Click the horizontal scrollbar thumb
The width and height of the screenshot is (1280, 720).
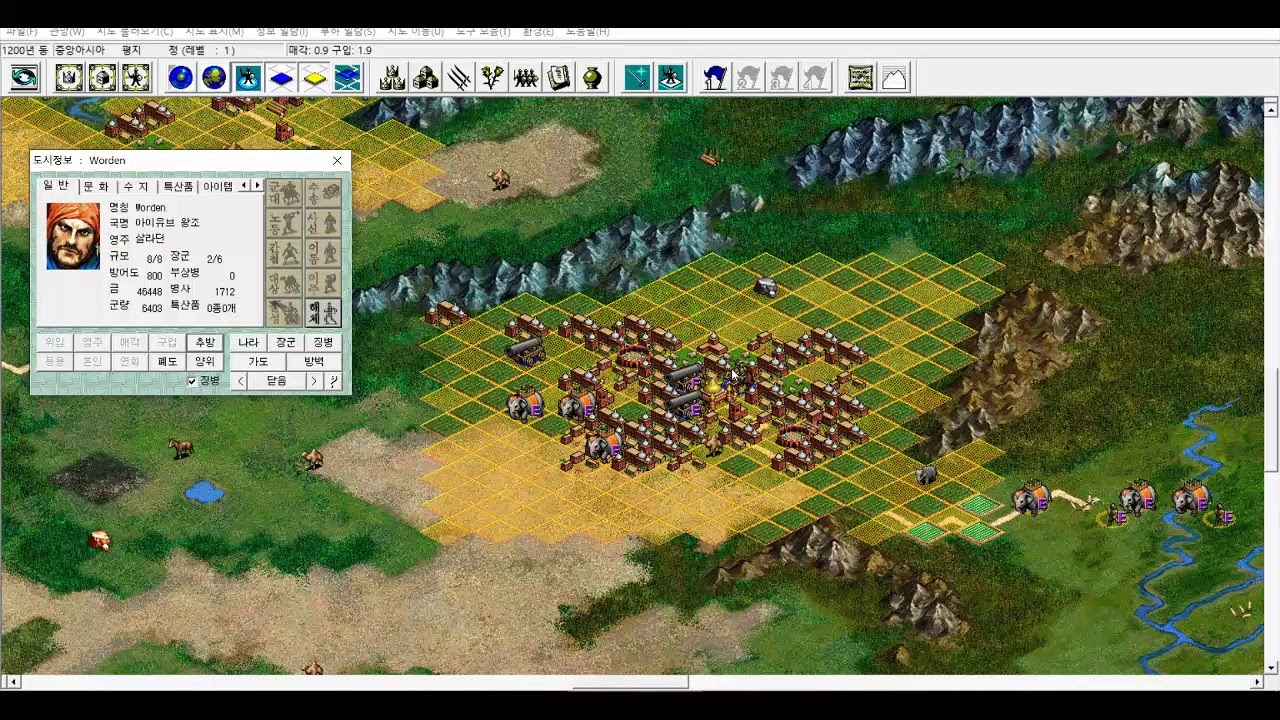[x=629, y=682]
